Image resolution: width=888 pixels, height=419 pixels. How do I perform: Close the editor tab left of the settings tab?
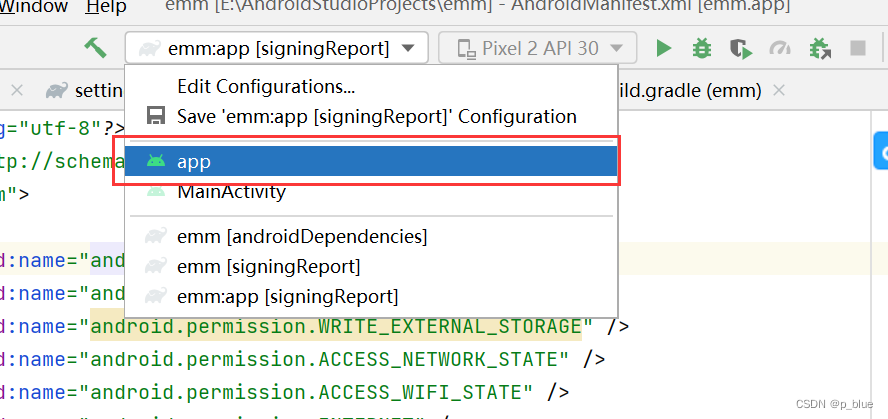(17, 91)
